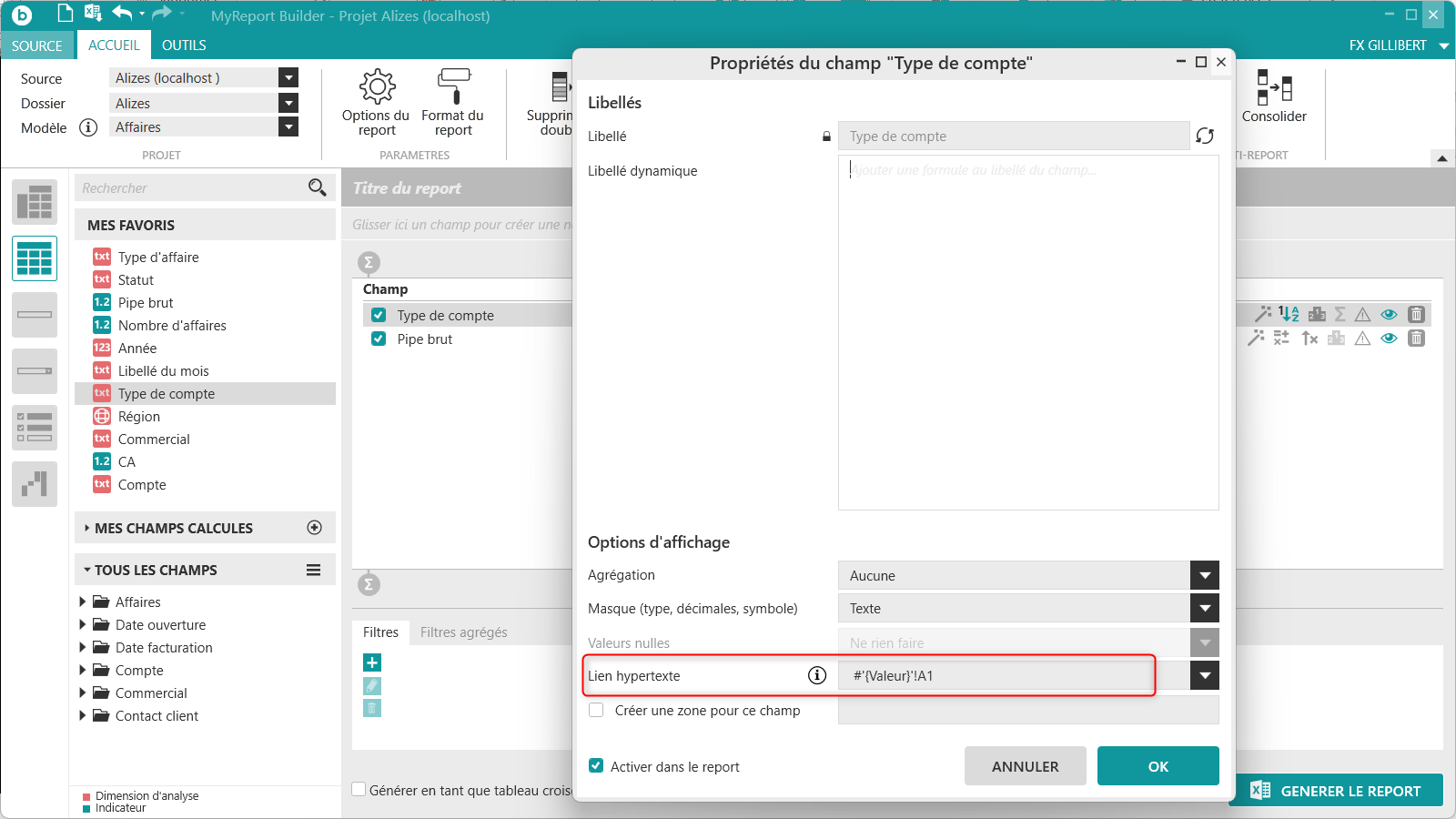The image size is (1456, 819).
Task: Uncheck Activer dans le report
Action: click(x=596, y=766)
